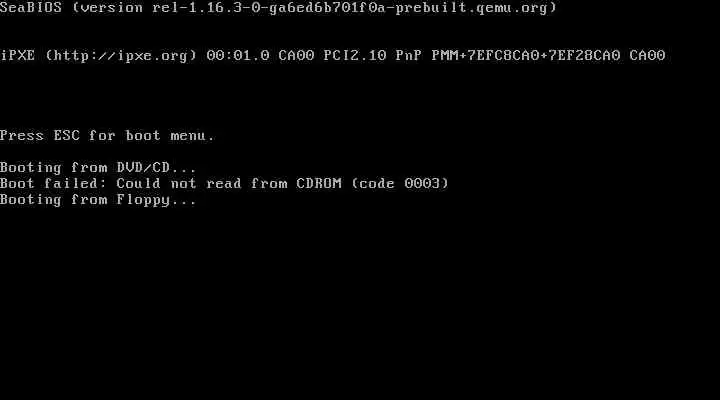This screenshot has width=720, height=400.
Task: Click the final CA00 ending the iPXE line
Action: coord(647,56)
